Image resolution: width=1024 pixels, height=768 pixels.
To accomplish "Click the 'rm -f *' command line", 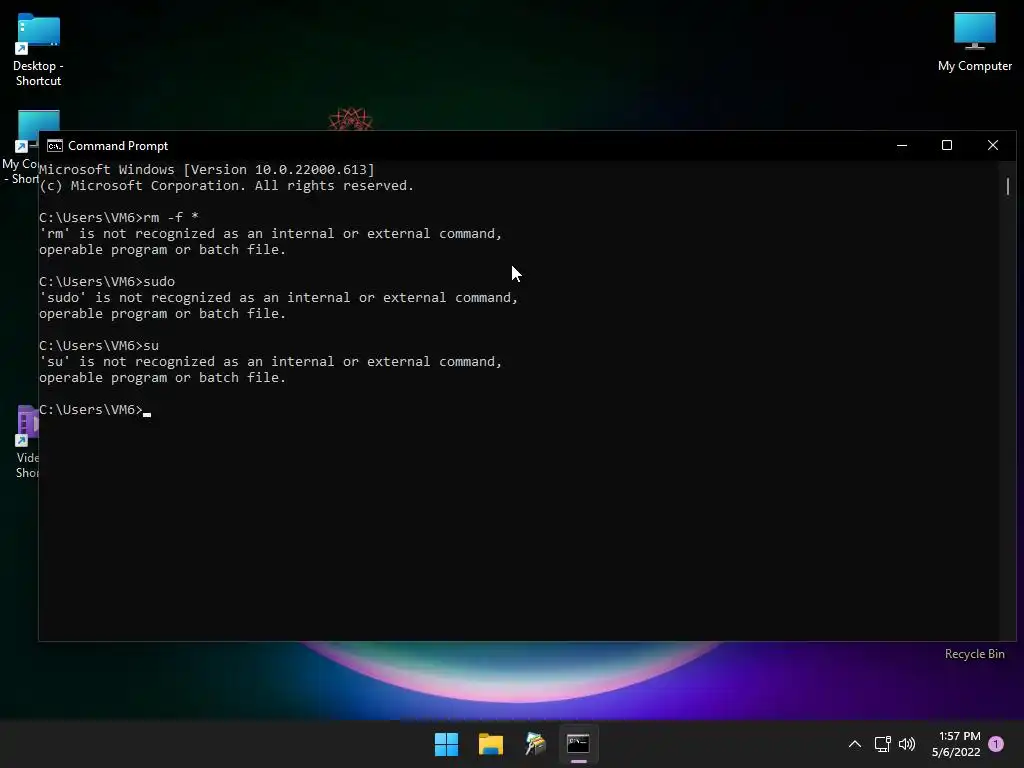I will [118, 217].
